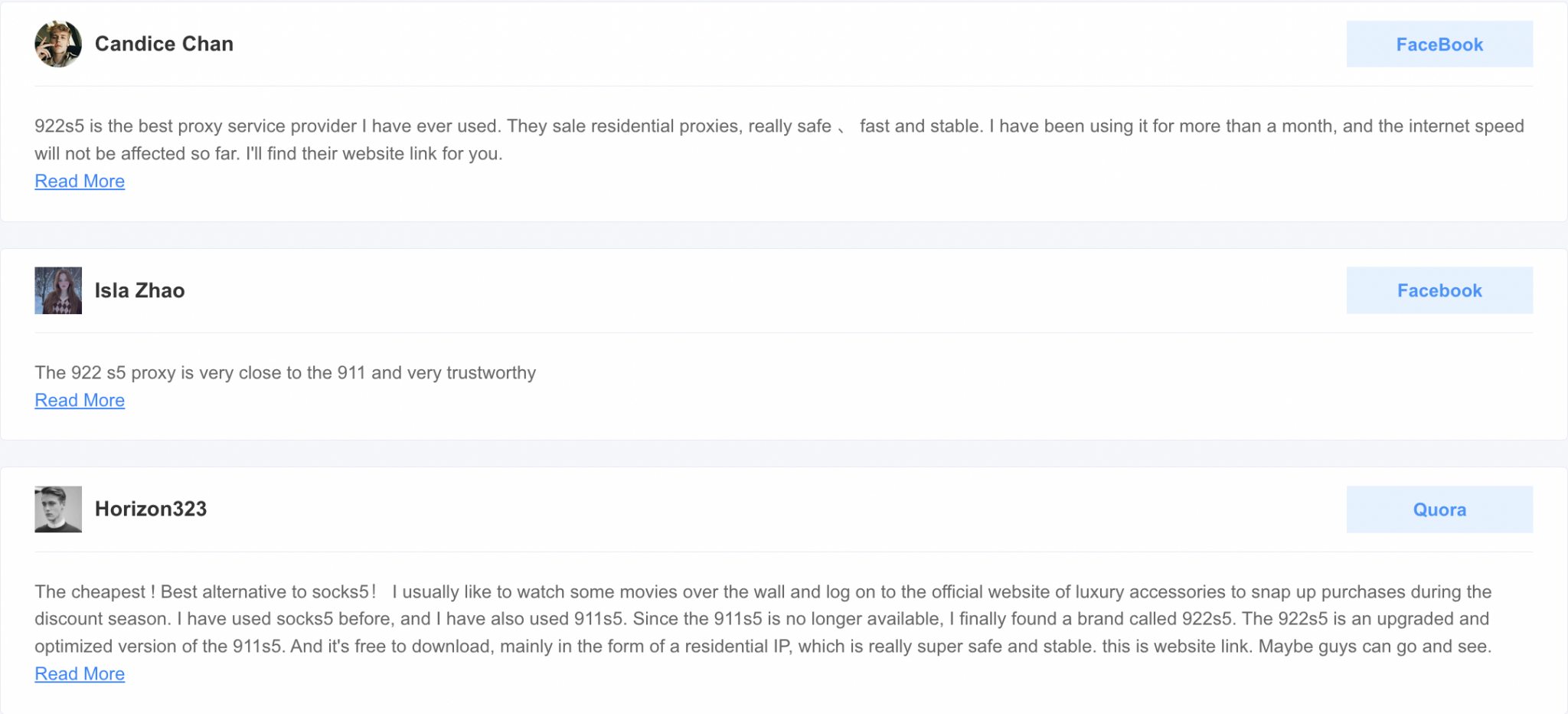Open the Facebook source tag for Isla Zhao
The width and height of the screenshot is (1568, 714).
click(x=1439, y=290)
